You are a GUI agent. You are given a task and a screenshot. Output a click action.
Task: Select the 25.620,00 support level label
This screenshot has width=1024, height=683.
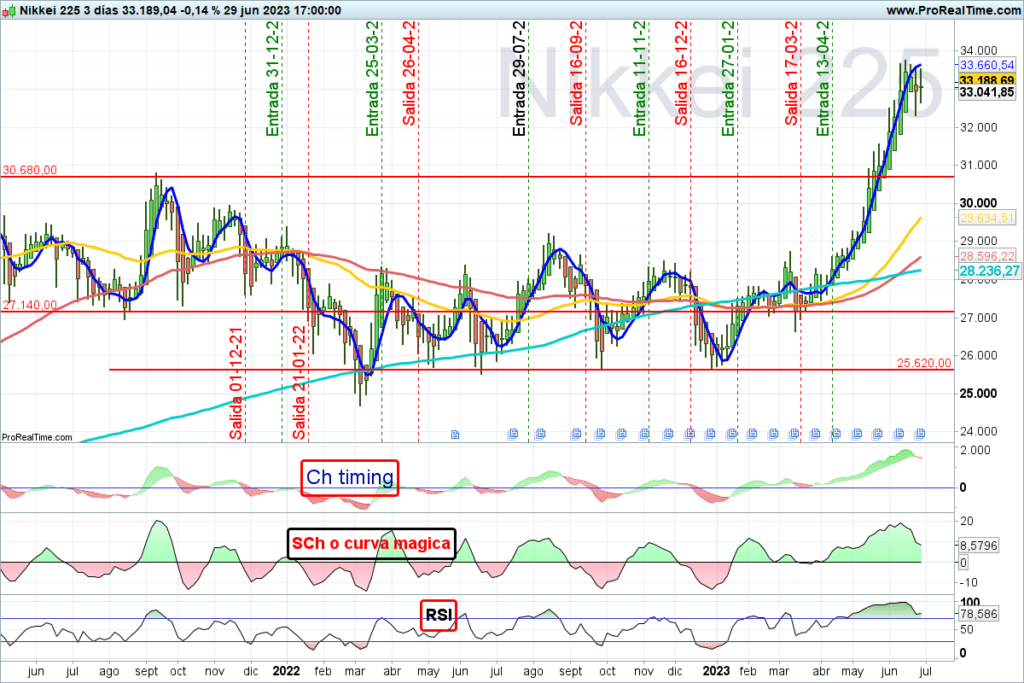pyautogui.click(x=924, y=363)
